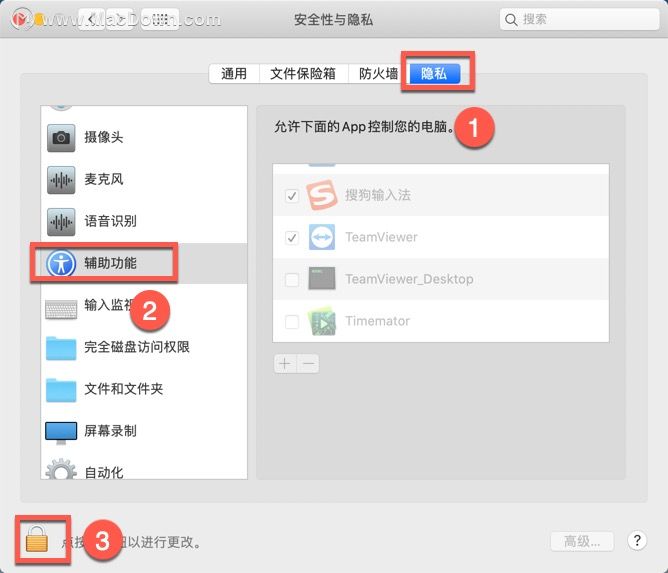668x573 pixels.
Task: Click the keyboard icon for input monitoring
Action: click(61, 309)
